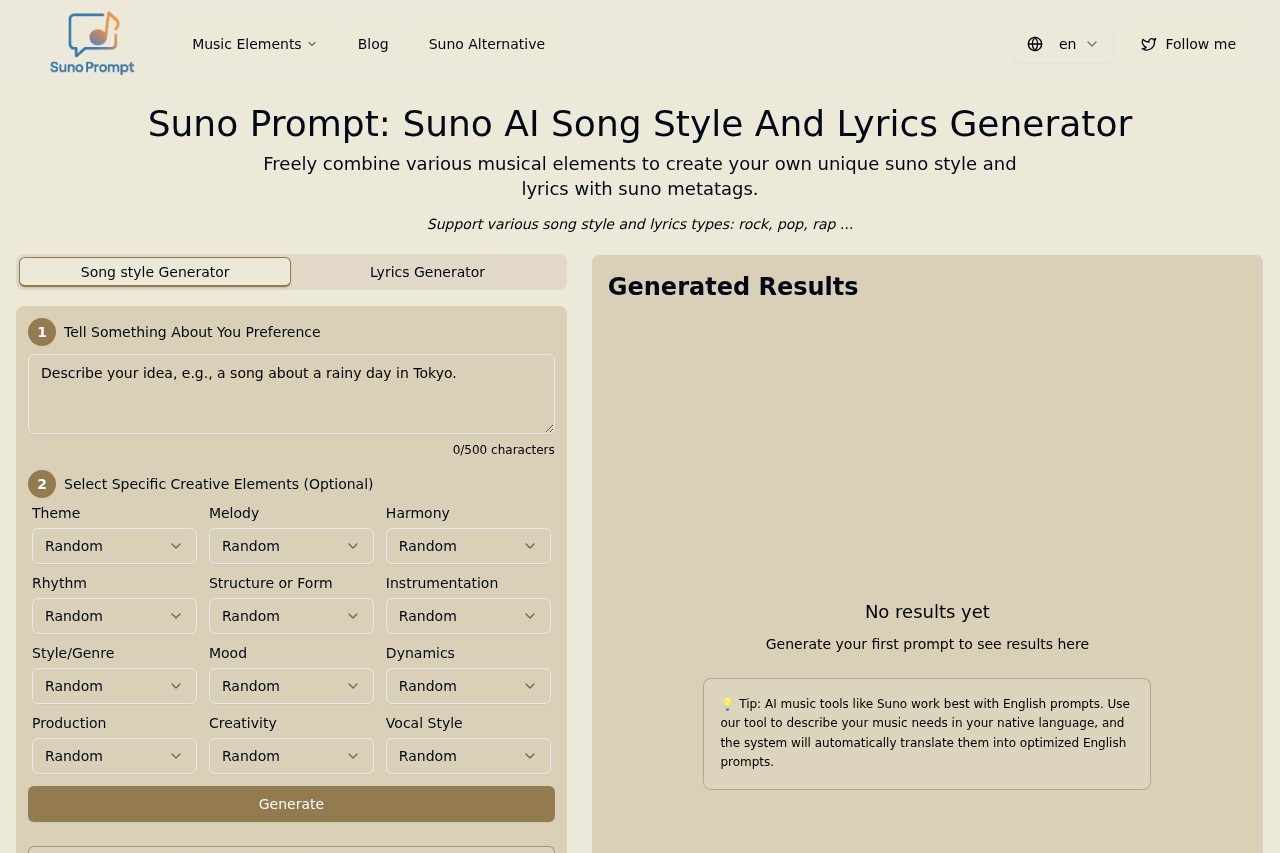The height and width of the screenshot is (853, 1280).
Task: Select Song style Generator tab
Action: coord(155,272)
